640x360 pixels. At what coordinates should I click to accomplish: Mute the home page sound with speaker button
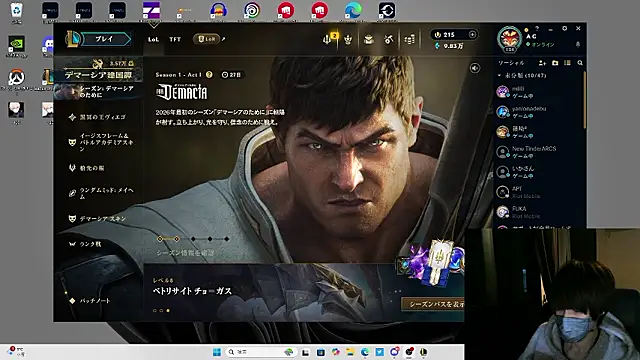pos(475,68)
